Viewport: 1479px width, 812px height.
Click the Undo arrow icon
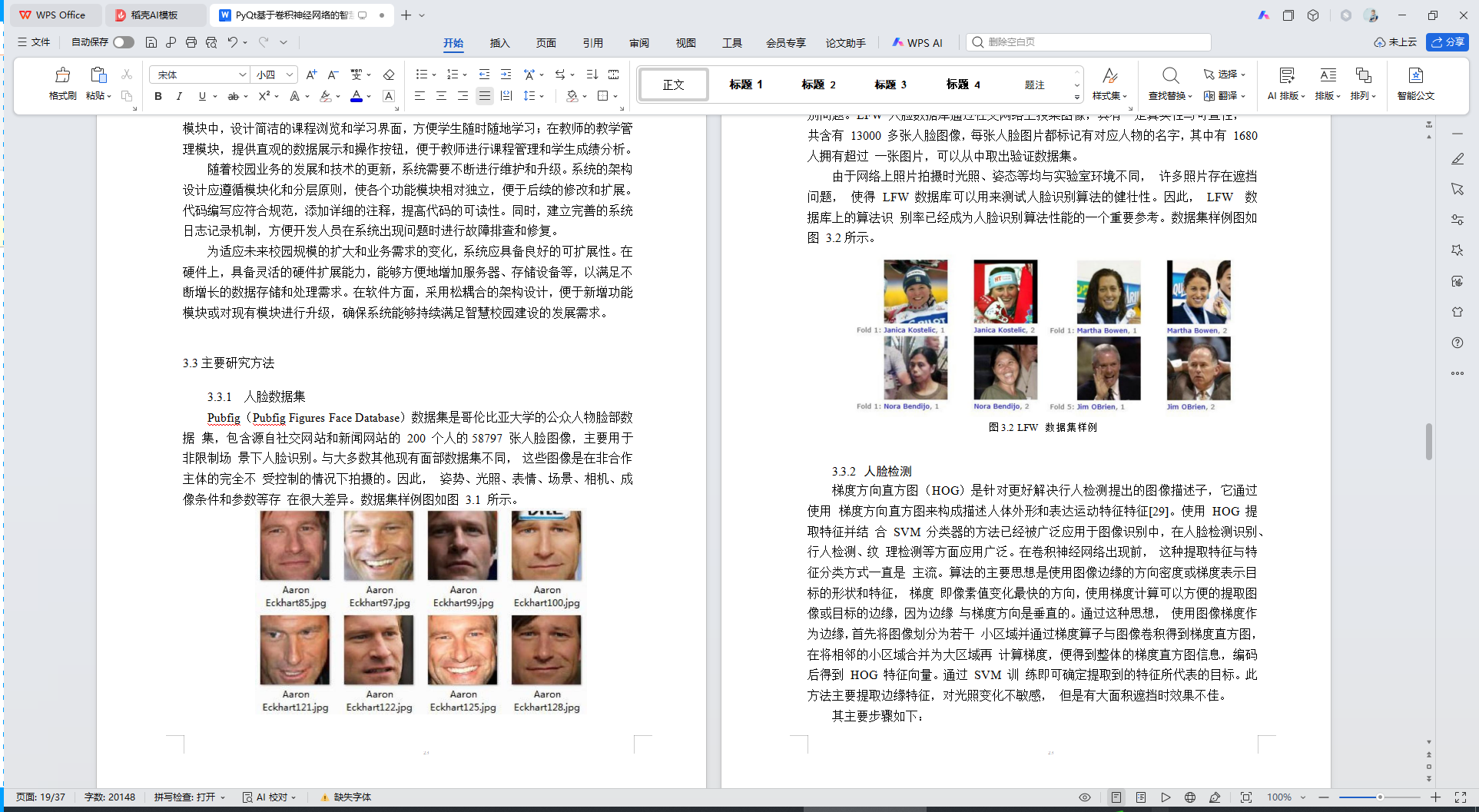[232, 42]
